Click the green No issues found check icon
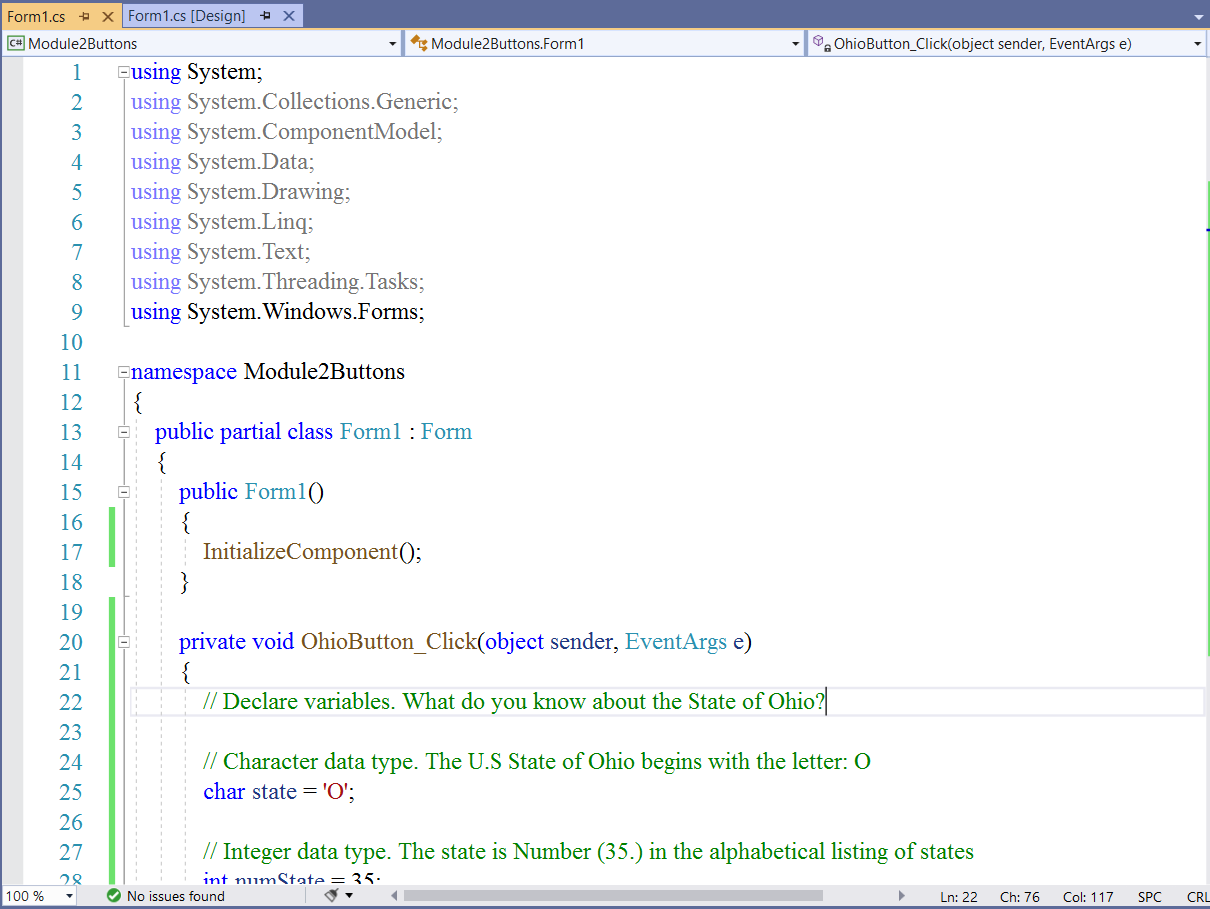The width and height of the screenshot is (1210, 909). [x=114, y=896]
